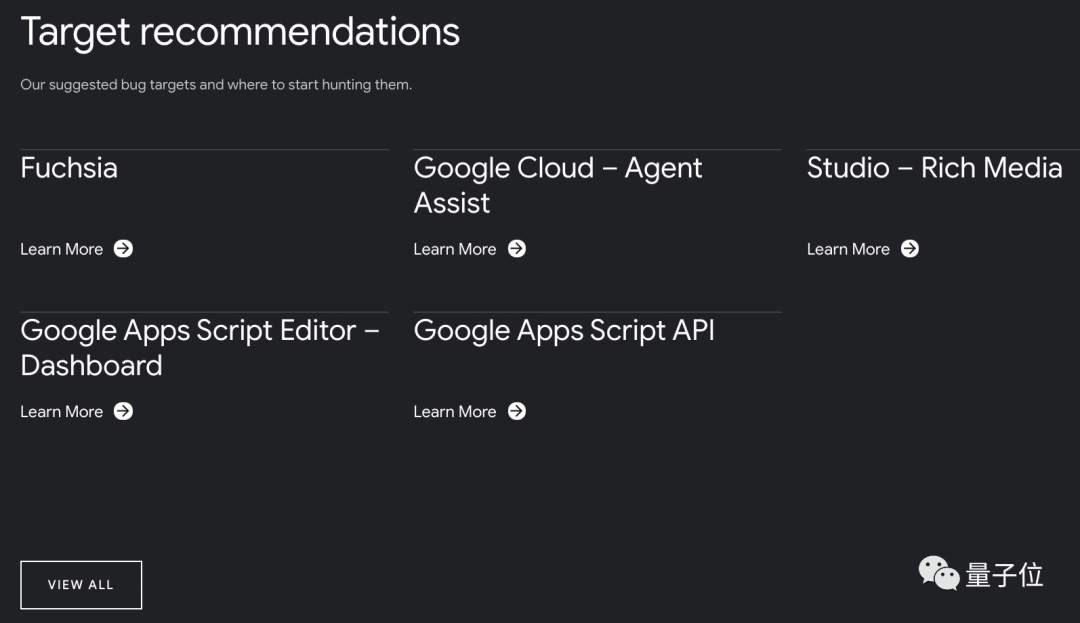
Task: Click the suggested bug targets subtitle text
Action: pos(216,85)
